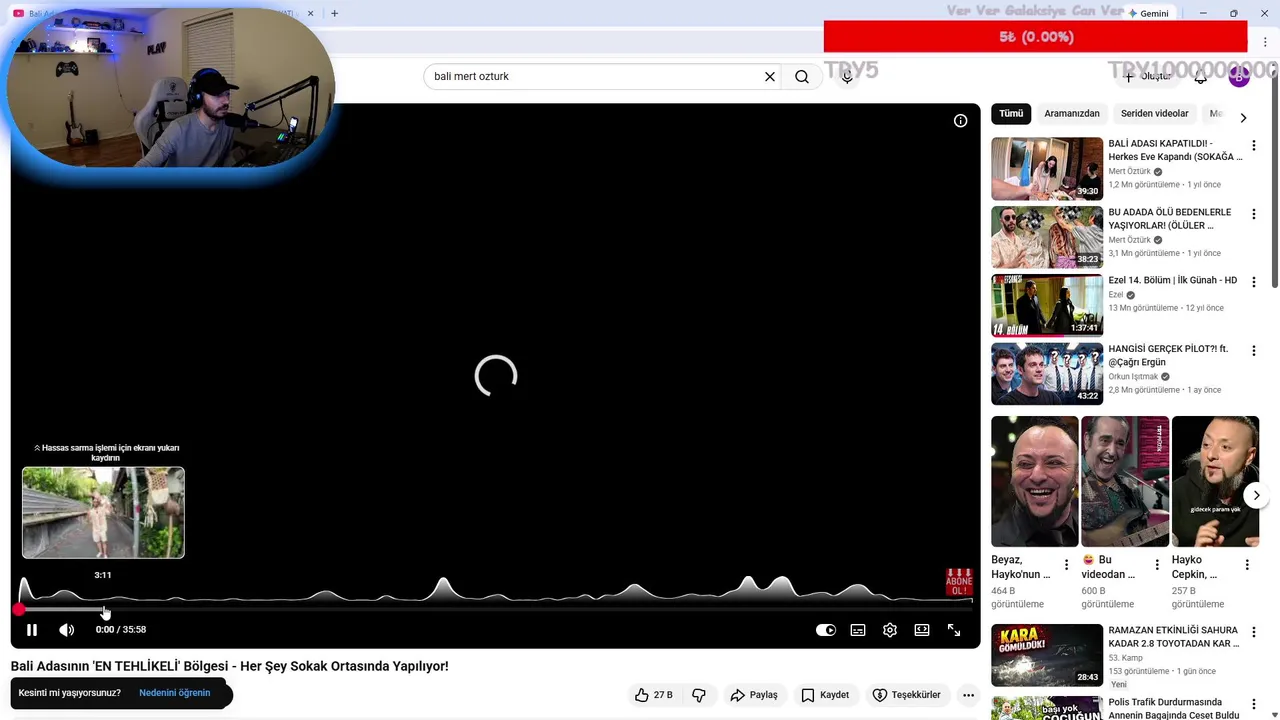This screenshot has height=720, width=1280.
Task: Open the Orkun Işıtmak channel name
Action: pos(1133,377)
